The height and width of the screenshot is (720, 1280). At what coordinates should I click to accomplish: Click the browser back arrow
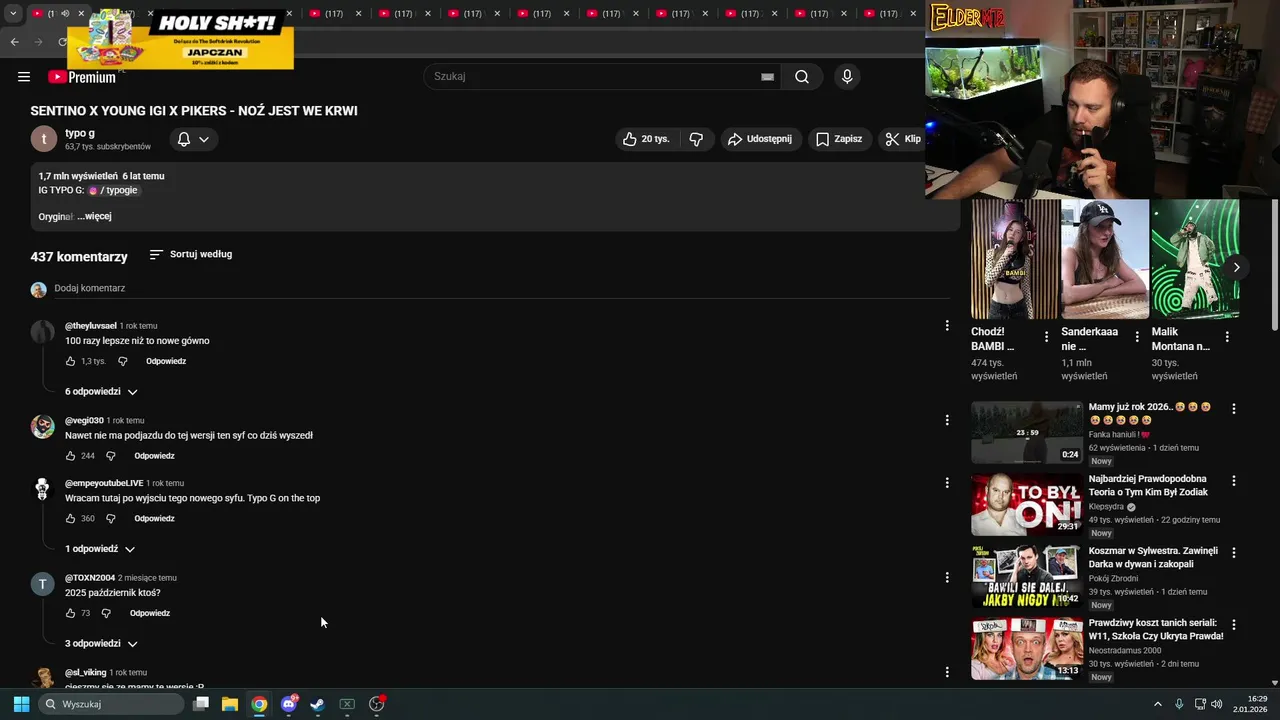(x=14, y=42)
